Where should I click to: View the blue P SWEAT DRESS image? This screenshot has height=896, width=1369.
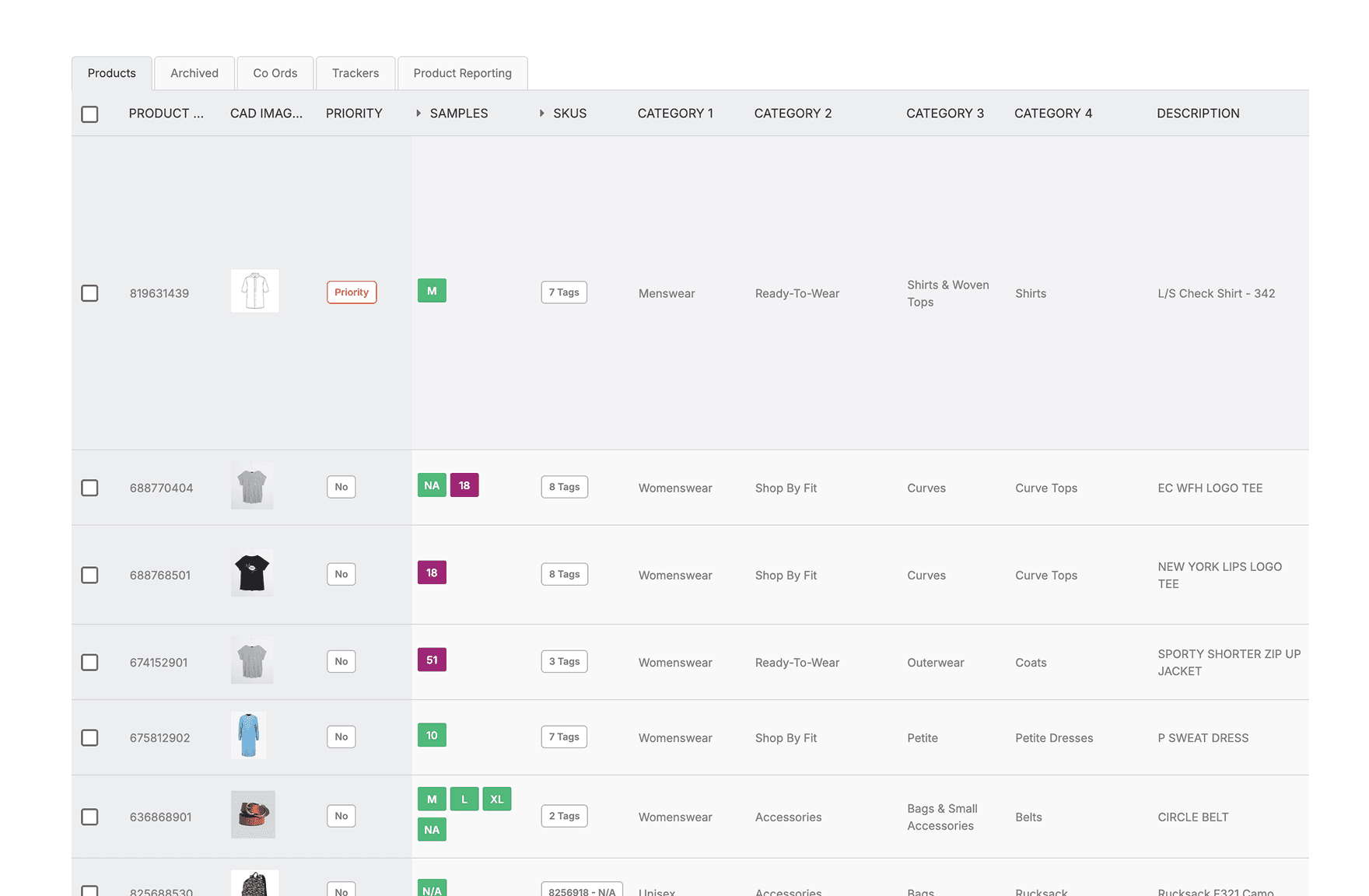coord(249,735)
